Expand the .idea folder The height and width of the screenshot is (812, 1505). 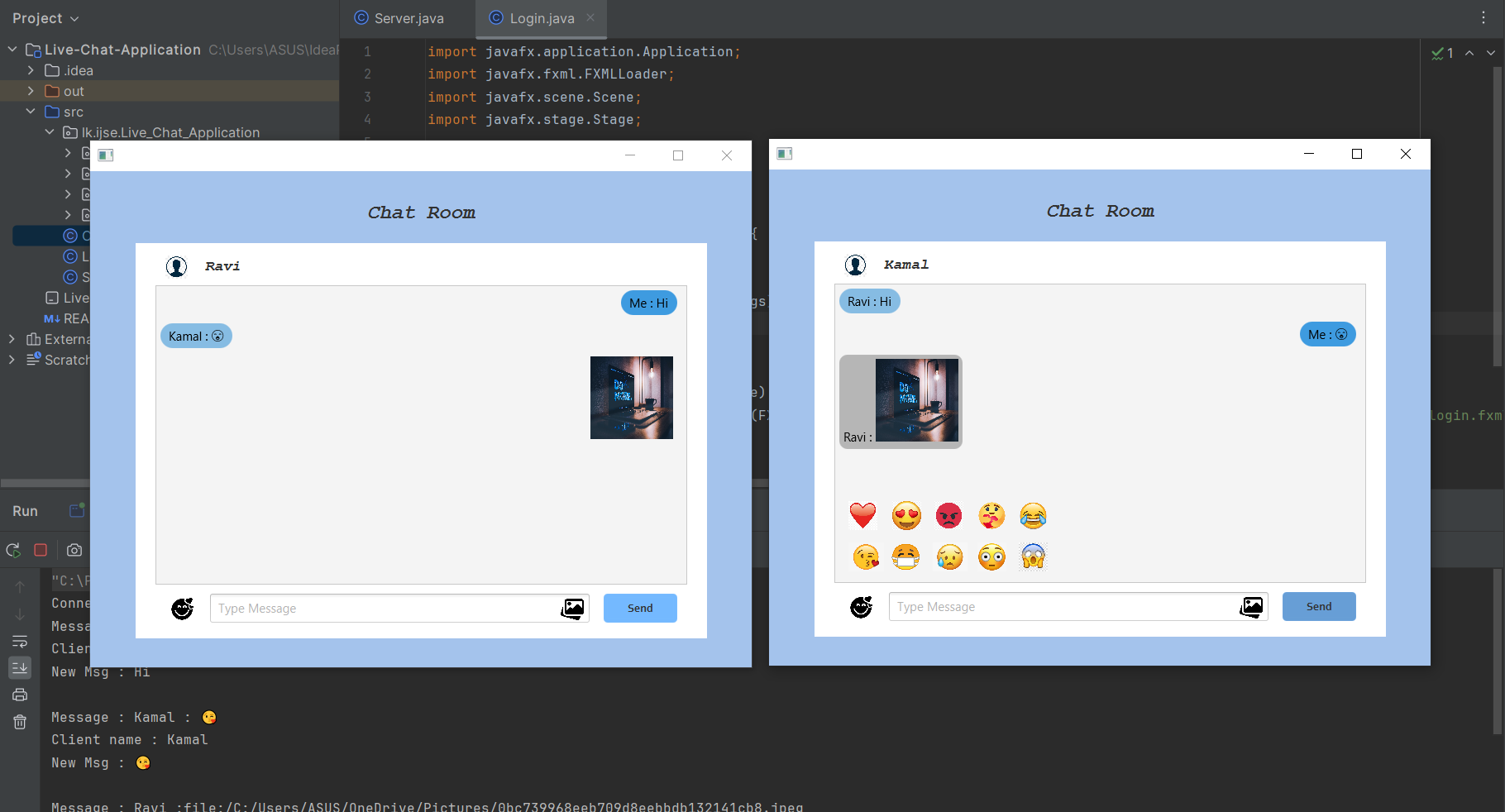tap(31, 70)
